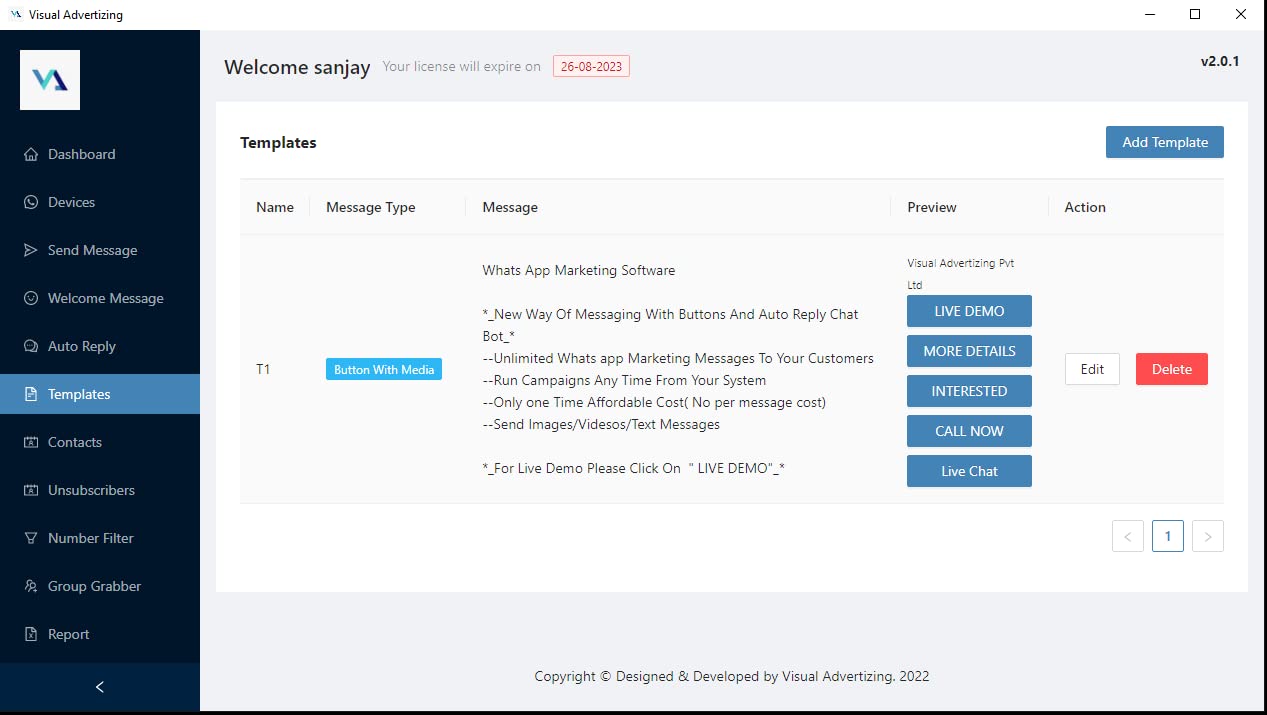Click the Contacts icon in sidebar
This screenshot has width=1267, height=715.
(31, 442)
